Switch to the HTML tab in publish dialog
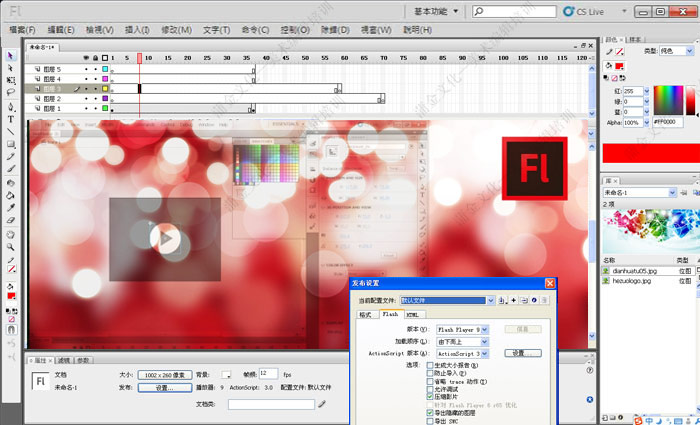This screenshot has width=700, height=425. point(413,314)
